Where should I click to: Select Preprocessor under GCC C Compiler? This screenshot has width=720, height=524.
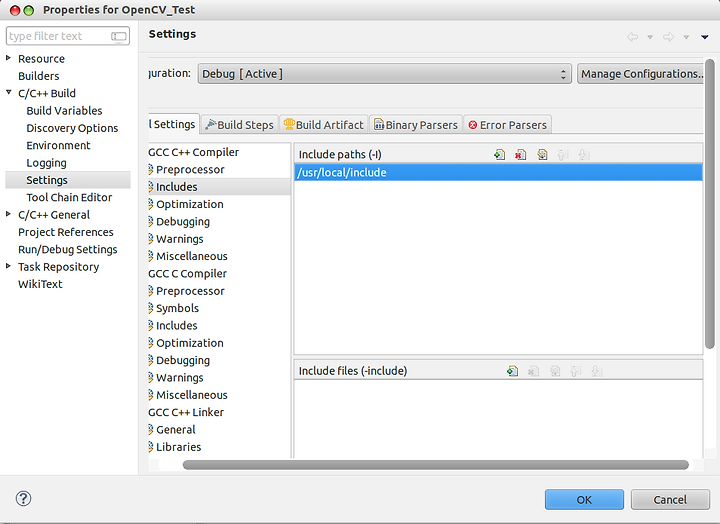[x=190, y=291]
